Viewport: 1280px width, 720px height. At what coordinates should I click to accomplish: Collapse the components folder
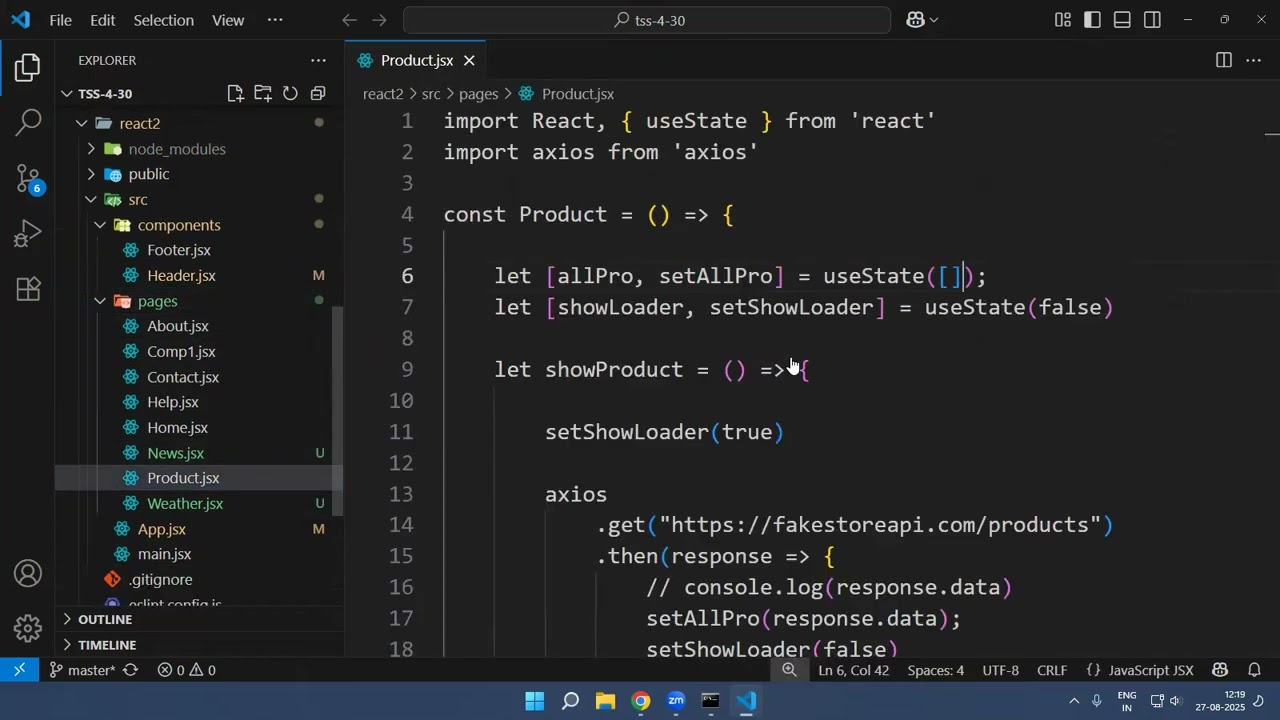click(100, 225)
